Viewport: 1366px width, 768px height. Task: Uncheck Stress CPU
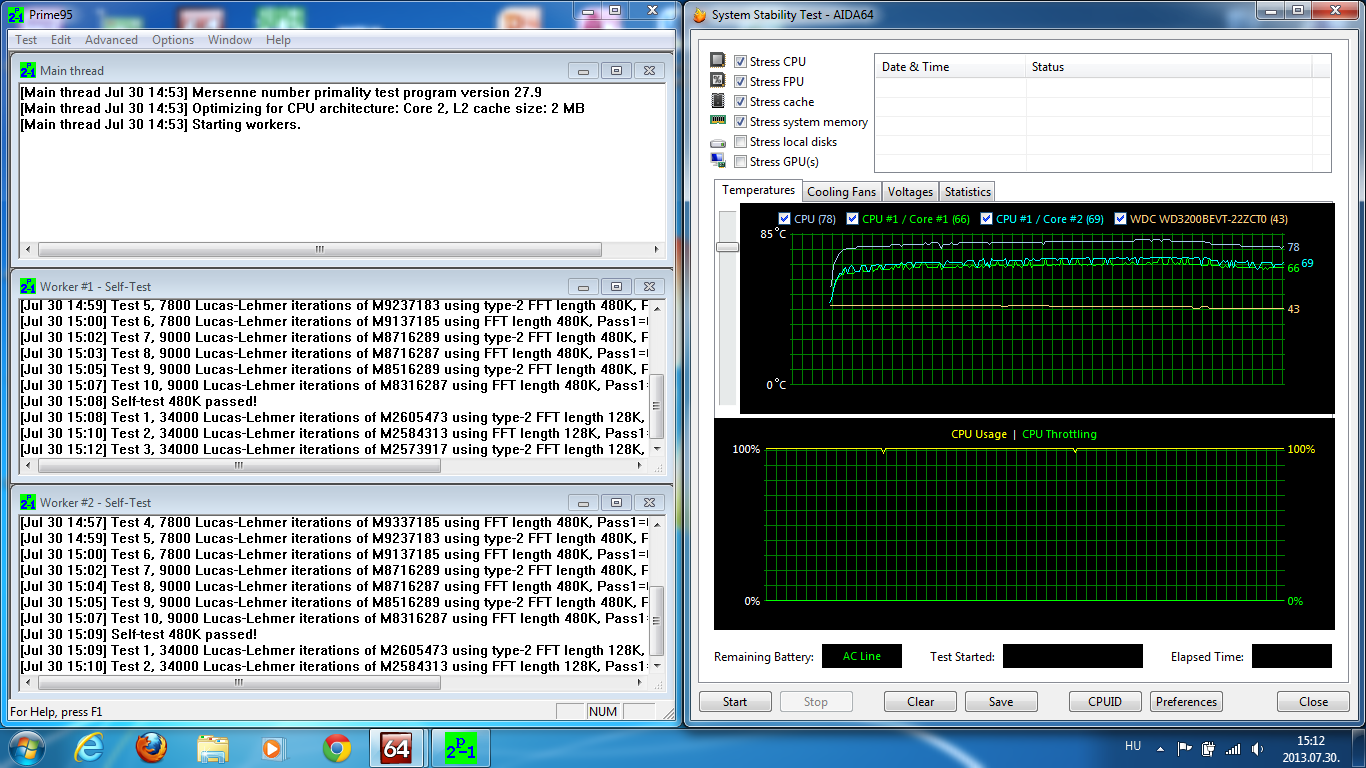click(x=740, y=62)
